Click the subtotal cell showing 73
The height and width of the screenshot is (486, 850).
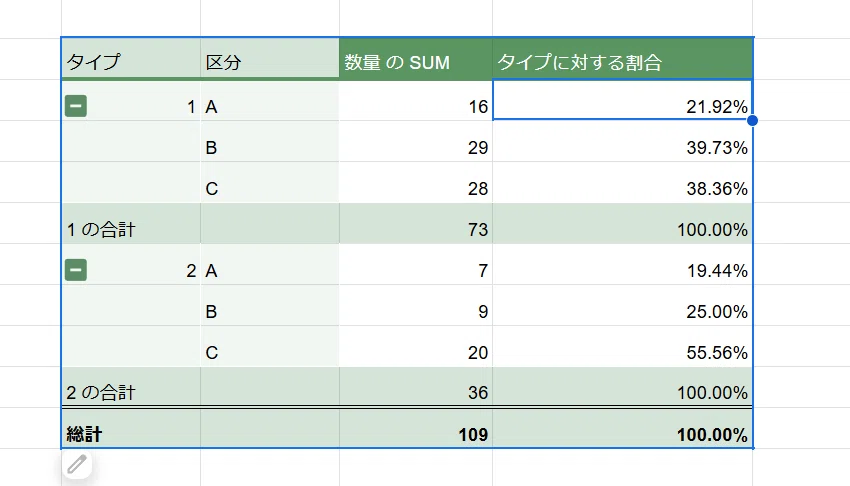click(x=416, y=224)
